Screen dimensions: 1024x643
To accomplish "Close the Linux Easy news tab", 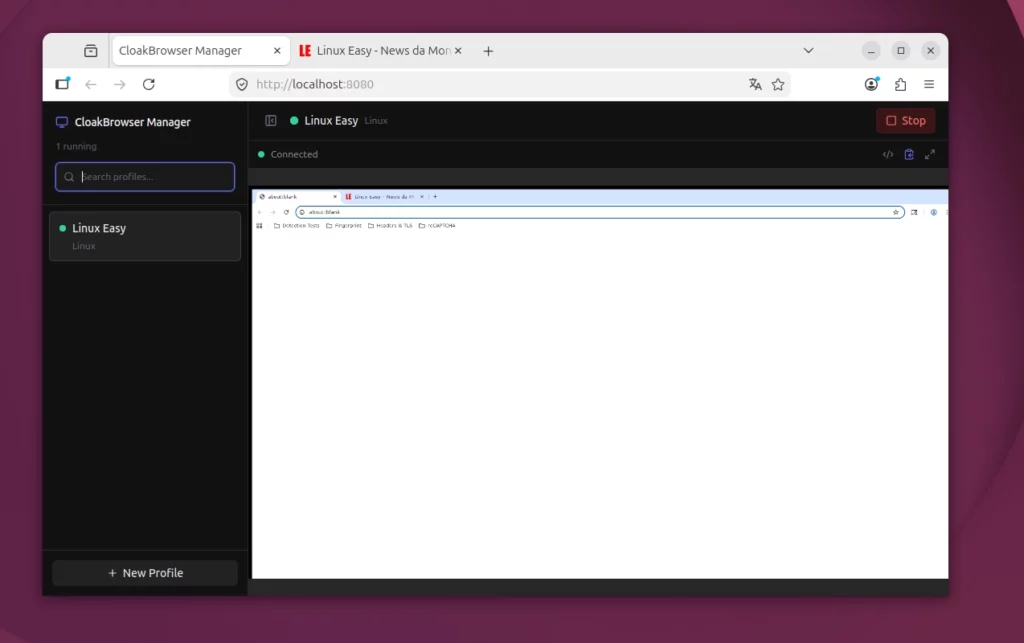I will point(458,51).
